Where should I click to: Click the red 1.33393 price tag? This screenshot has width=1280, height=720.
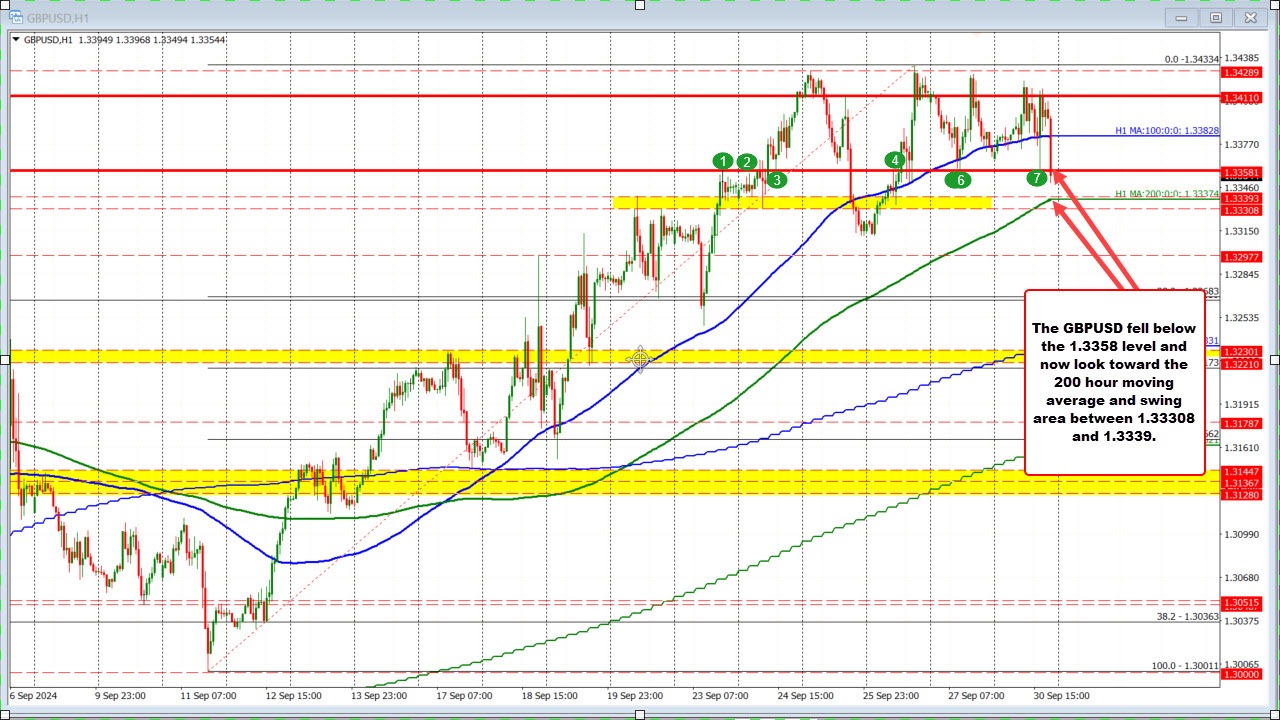[1240, 198]
